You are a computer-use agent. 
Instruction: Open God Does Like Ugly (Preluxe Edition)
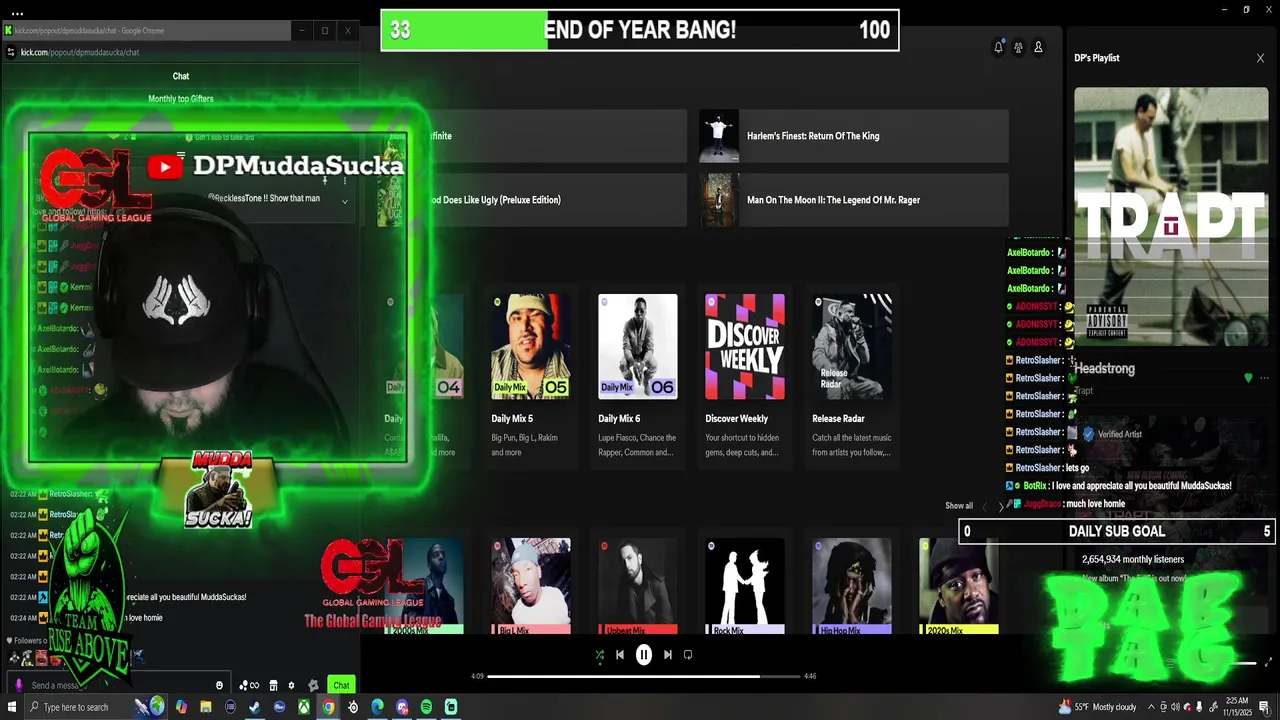pos(532,200)
